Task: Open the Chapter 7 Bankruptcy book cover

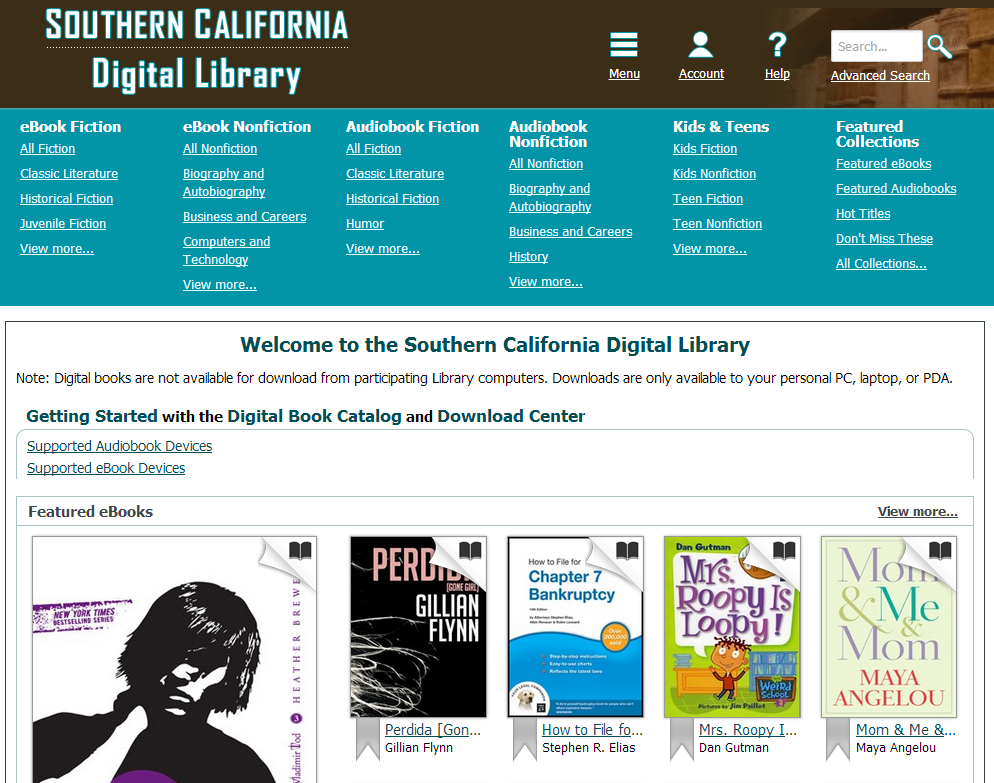Action: [x=576, y=627]
